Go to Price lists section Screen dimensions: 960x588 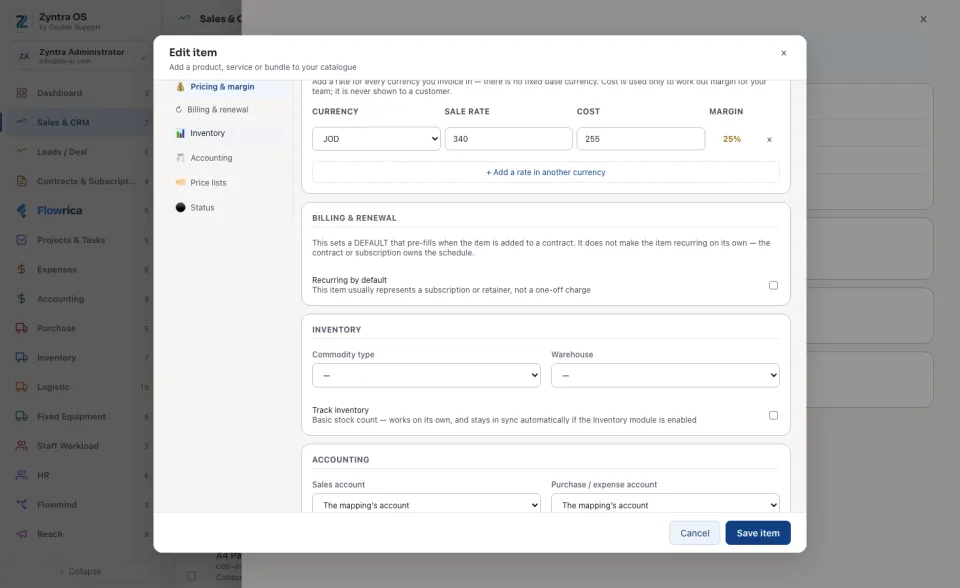[208, 183]
